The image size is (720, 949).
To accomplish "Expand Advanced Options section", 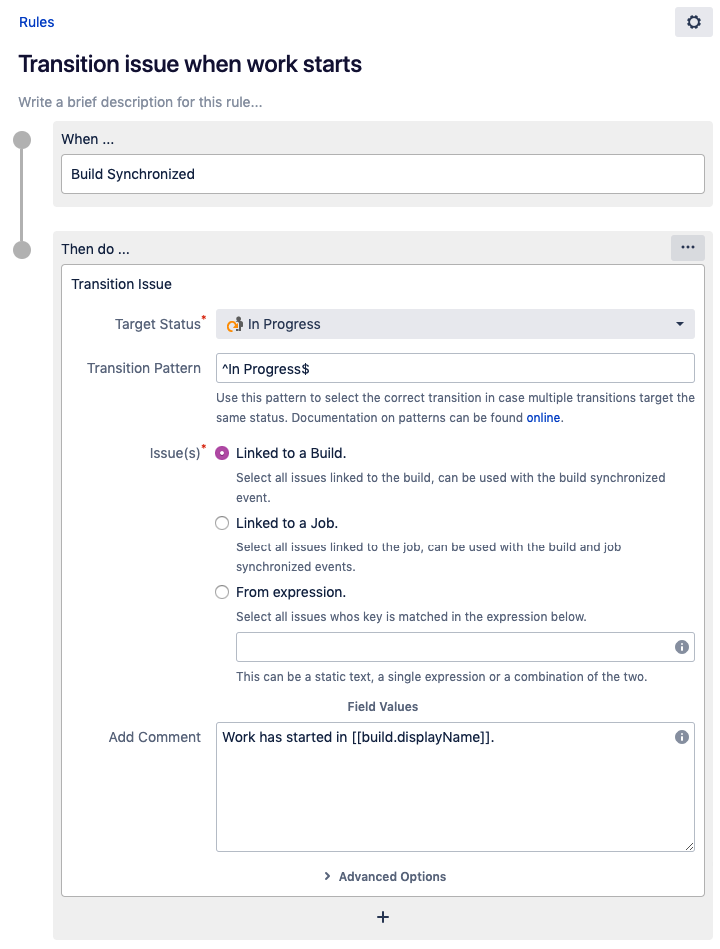I will pyautogui.click(x=385, y=876).
